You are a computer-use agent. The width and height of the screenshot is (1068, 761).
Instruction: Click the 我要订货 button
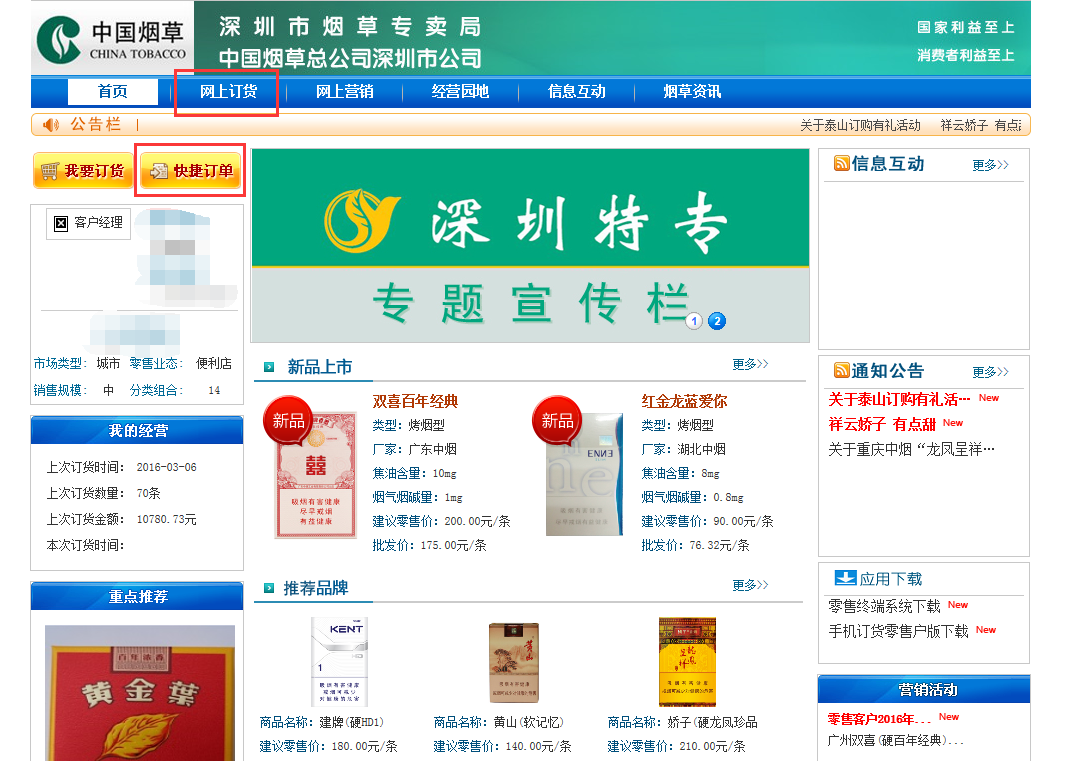tap(83, 171)
